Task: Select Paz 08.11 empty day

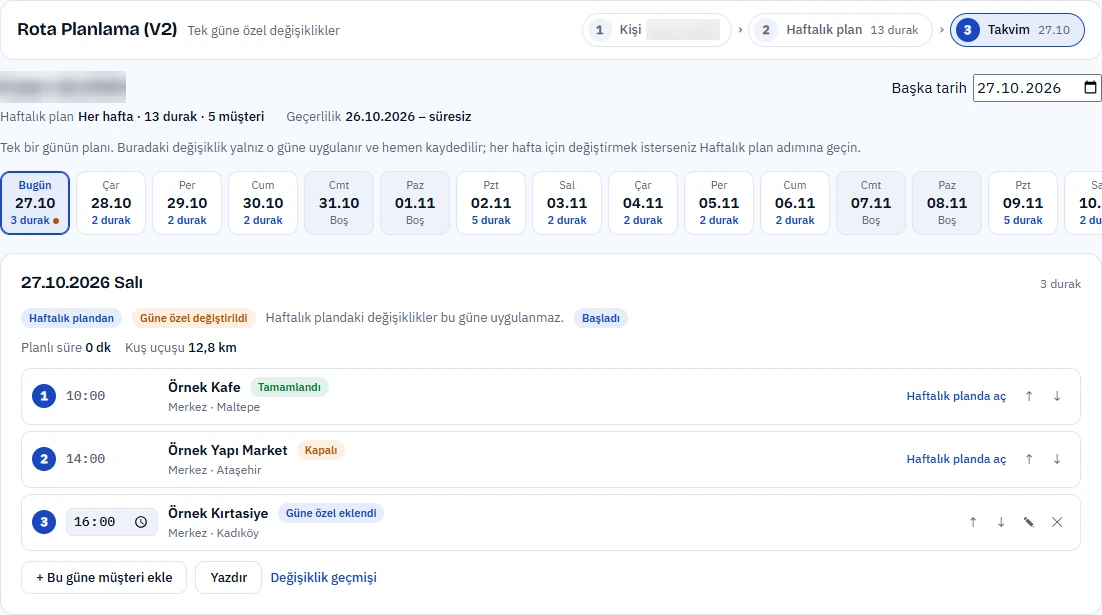Action: pyautogui.click(x=946, y=202)
